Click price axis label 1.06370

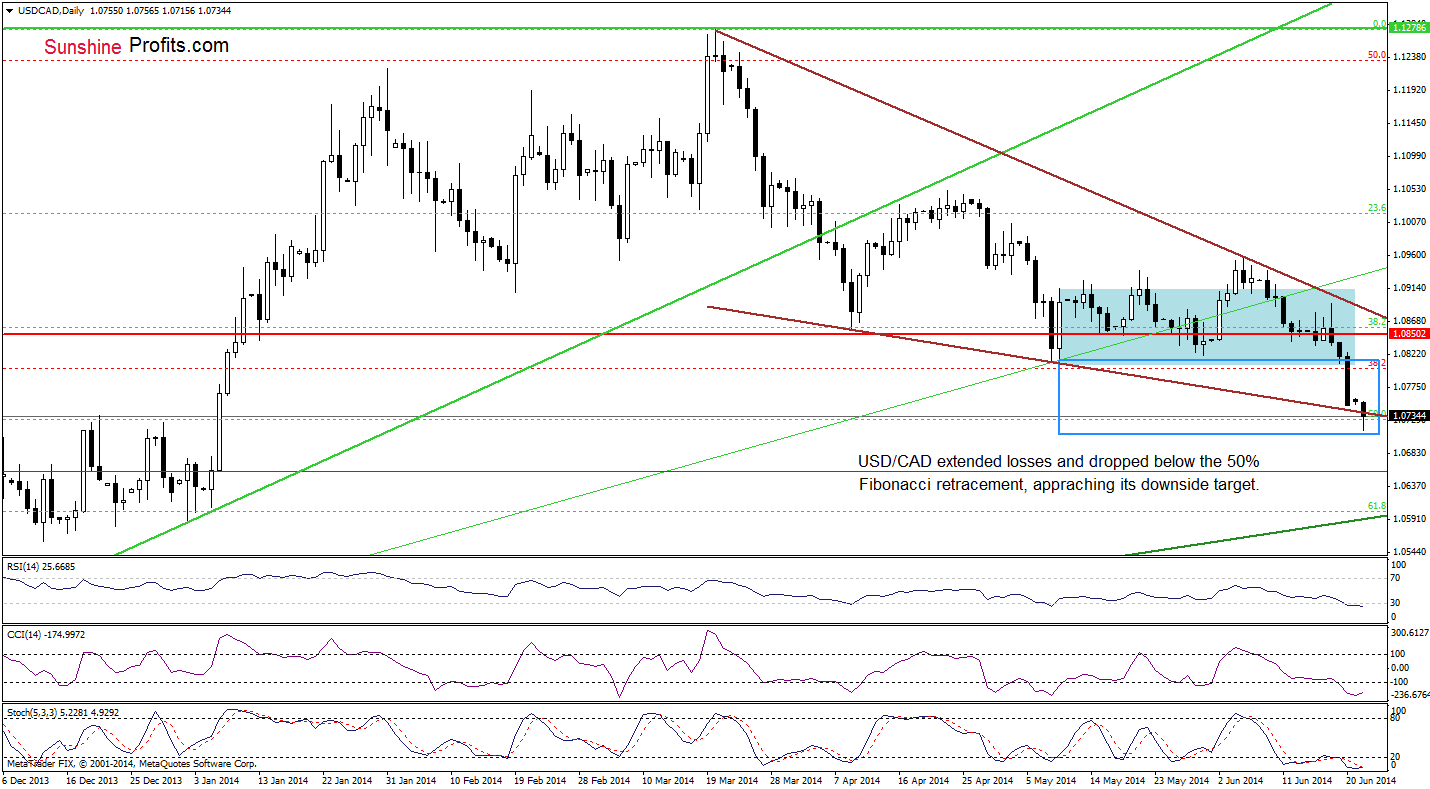click(1408, 485)
